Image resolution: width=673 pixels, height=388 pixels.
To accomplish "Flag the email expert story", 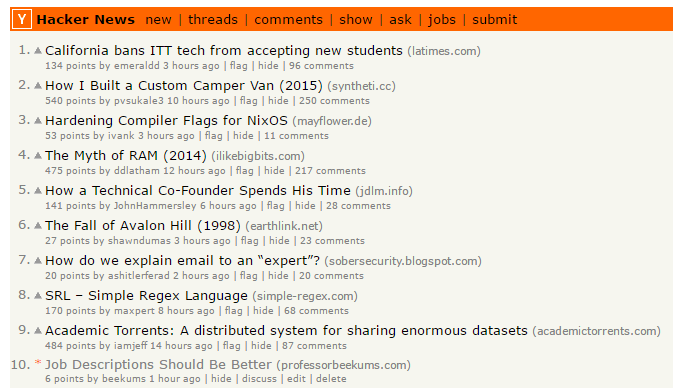I will 249,276.
